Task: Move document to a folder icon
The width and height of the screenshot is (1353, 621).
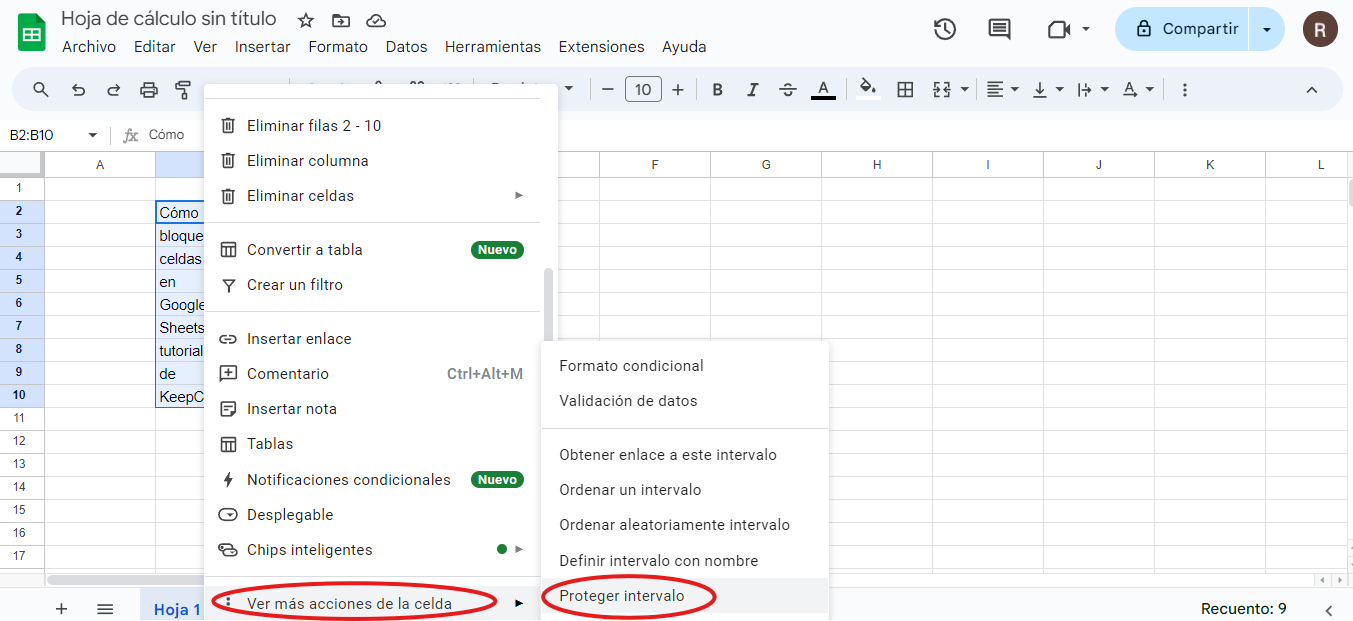Action: click(341, 20)
